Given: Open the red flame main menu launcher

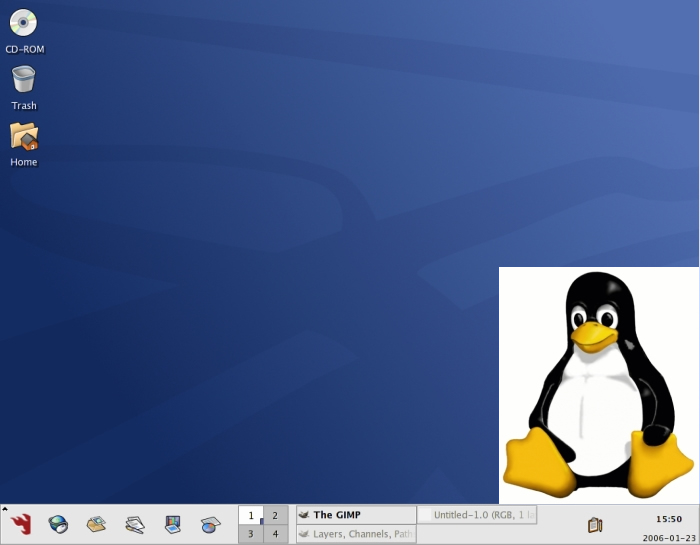Looking at the screenshot, I should tap(21, 524).
